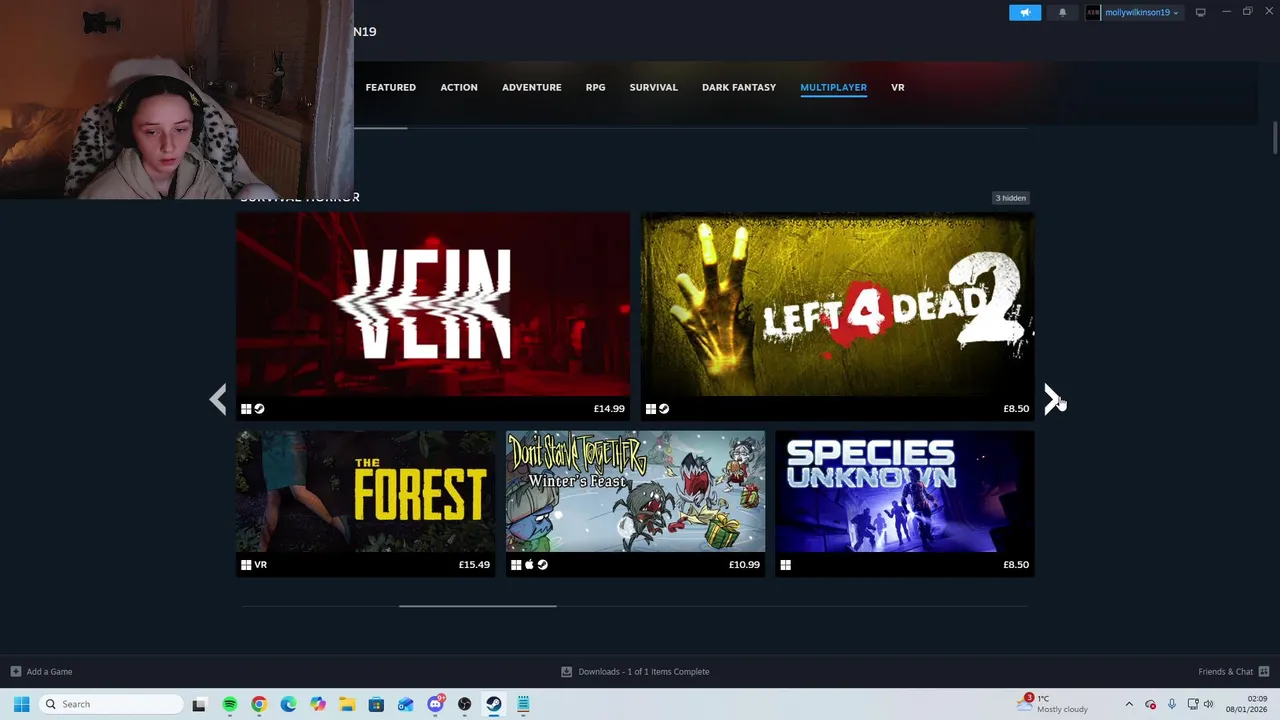Open the Adventure genre tab
The image size is (1280, 720).
531,87
